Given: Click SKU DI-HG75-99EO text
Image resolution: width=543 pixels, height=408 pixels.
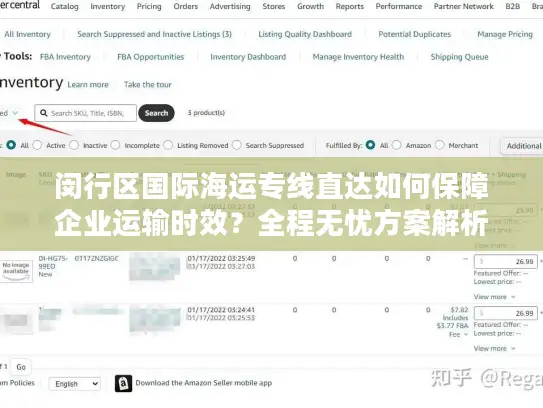Looking at the screenshot, I should (53, 262).
